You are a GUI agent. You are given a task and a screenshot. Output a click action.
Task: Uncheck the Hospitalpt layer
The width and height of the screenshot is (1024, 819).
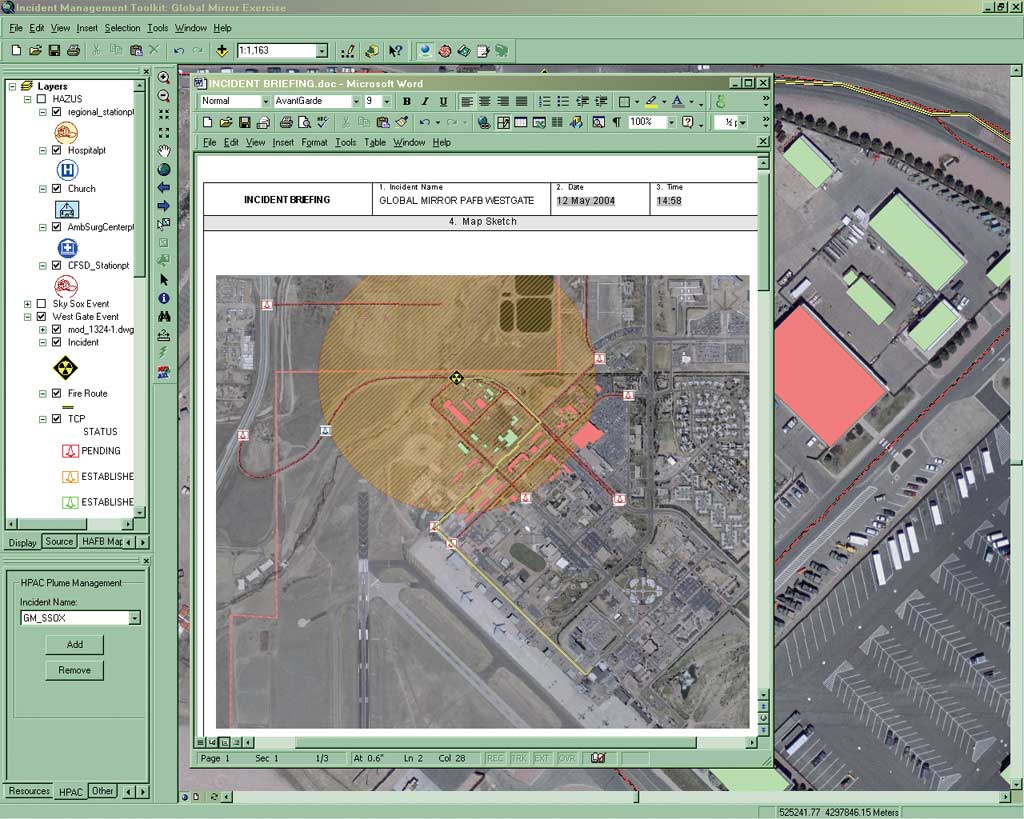[56, 150]
